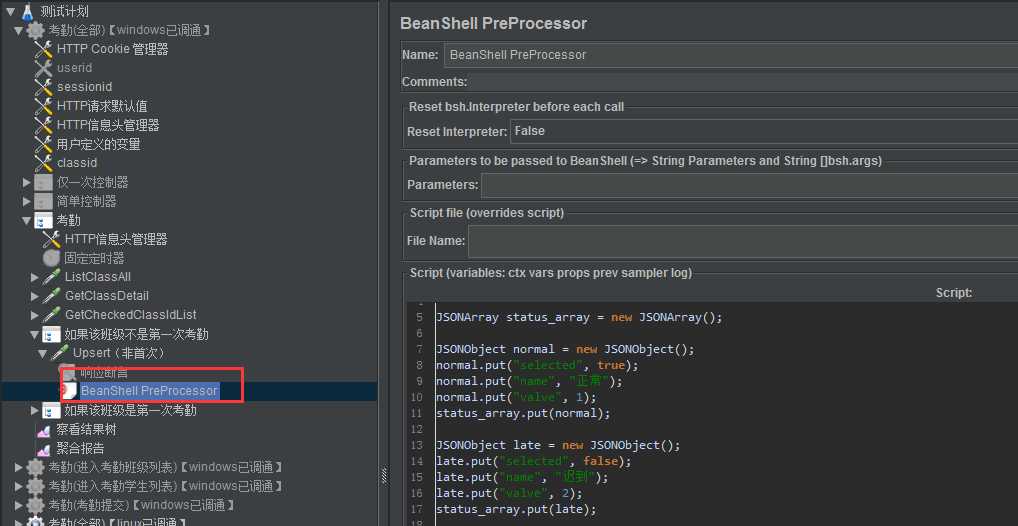Image resolution: width=1018 pixels, height=526 pixels.
Task: Expand the 如果该班级是第一次考勤 node
Action: [x=34, y=410]
